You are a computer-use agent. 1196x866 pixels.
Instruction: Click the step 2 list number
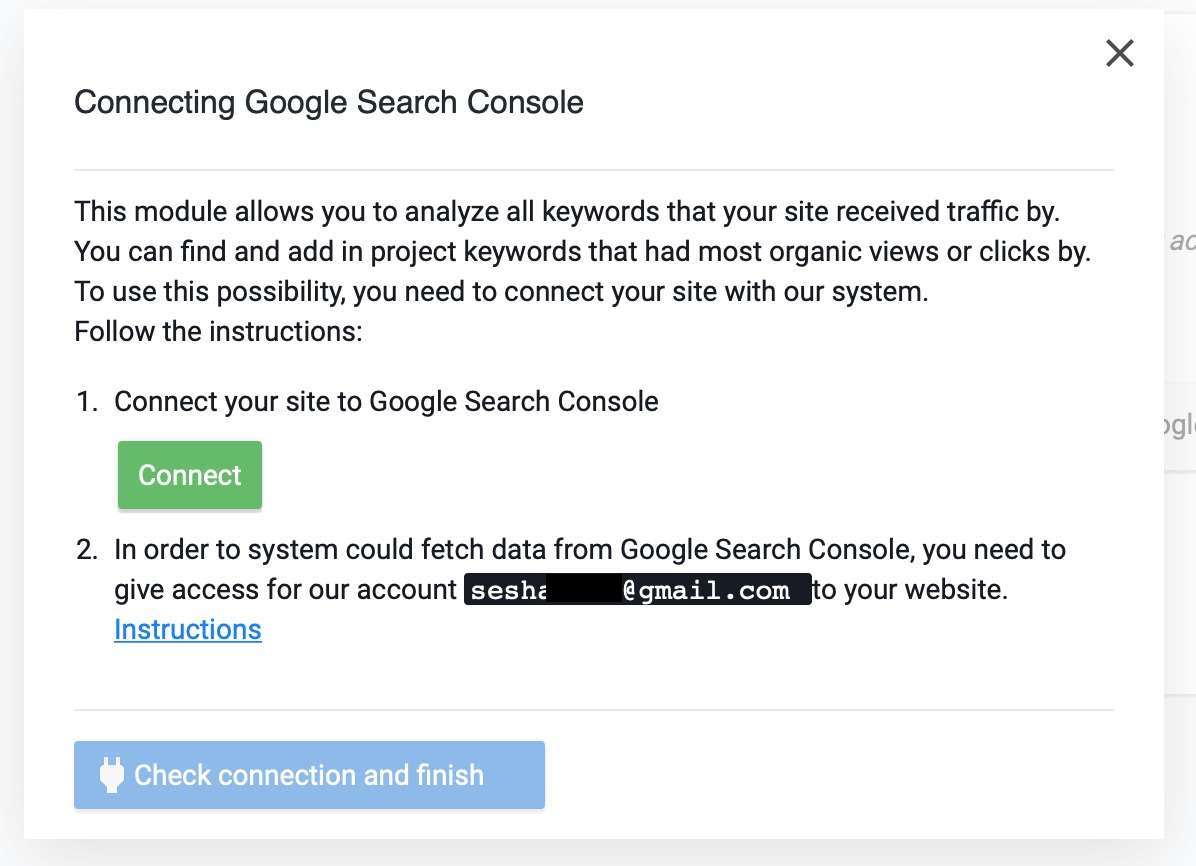point(87,549)
